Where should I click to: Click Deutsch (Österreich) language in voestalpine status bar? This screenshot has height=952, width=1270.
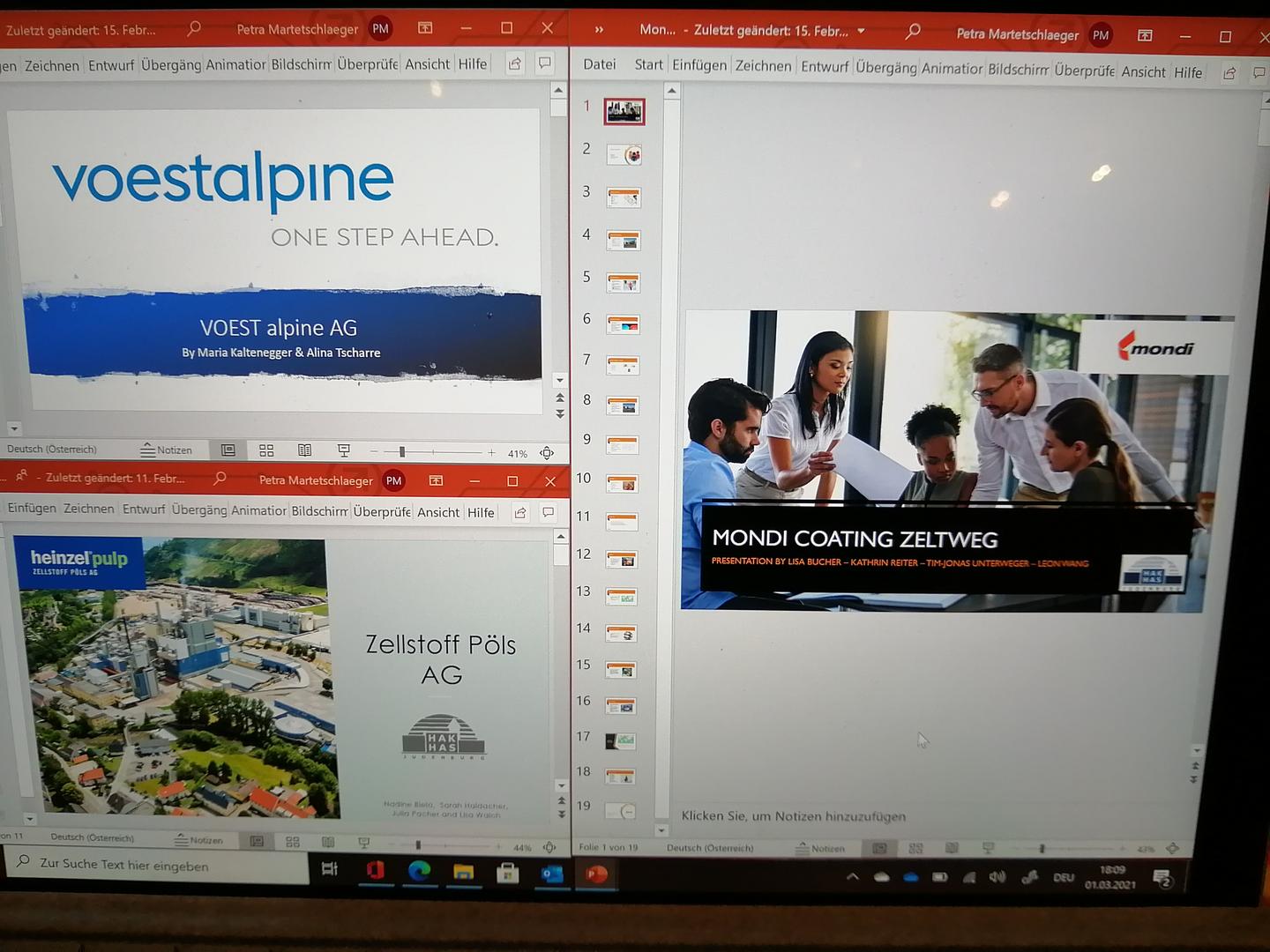pyautogui.click(x=51, y=449)
